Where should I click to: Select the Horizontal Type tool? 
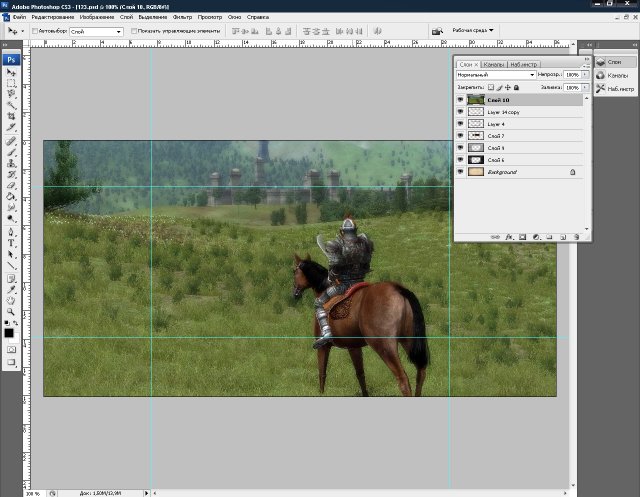click(x=12, y=242)
